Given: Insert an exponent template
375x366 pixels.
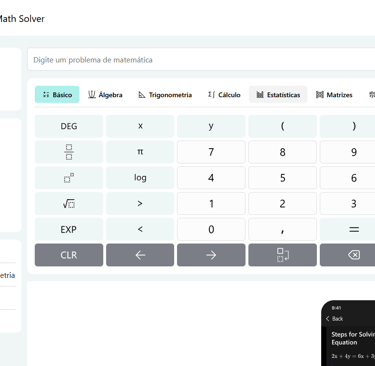Looking at the screenshot, I should [x=69, y=178].
